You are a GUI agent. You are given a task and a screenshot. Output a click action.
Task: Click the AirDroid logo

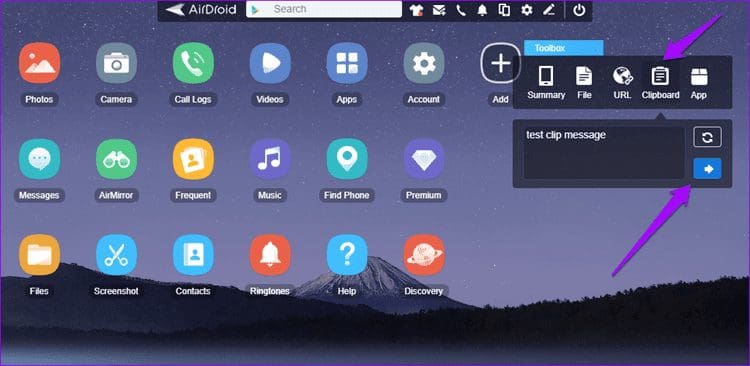click(201, 10)
